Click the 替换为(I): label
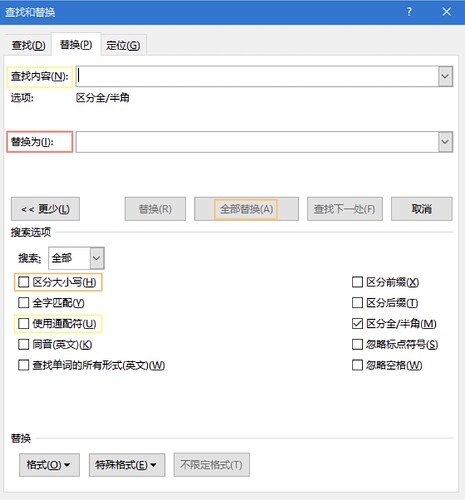The image size is (465, 500). [x=32, y=142]
